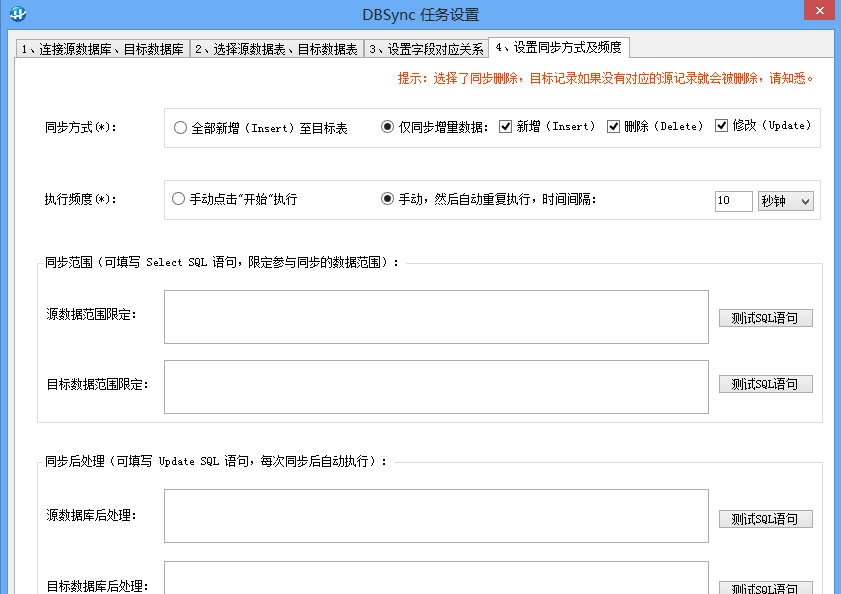Viewport: 841px width, 594px height.
Task: Click inside the 源数据范围限定 SQL text area
Action: click(x=435, y=316)
